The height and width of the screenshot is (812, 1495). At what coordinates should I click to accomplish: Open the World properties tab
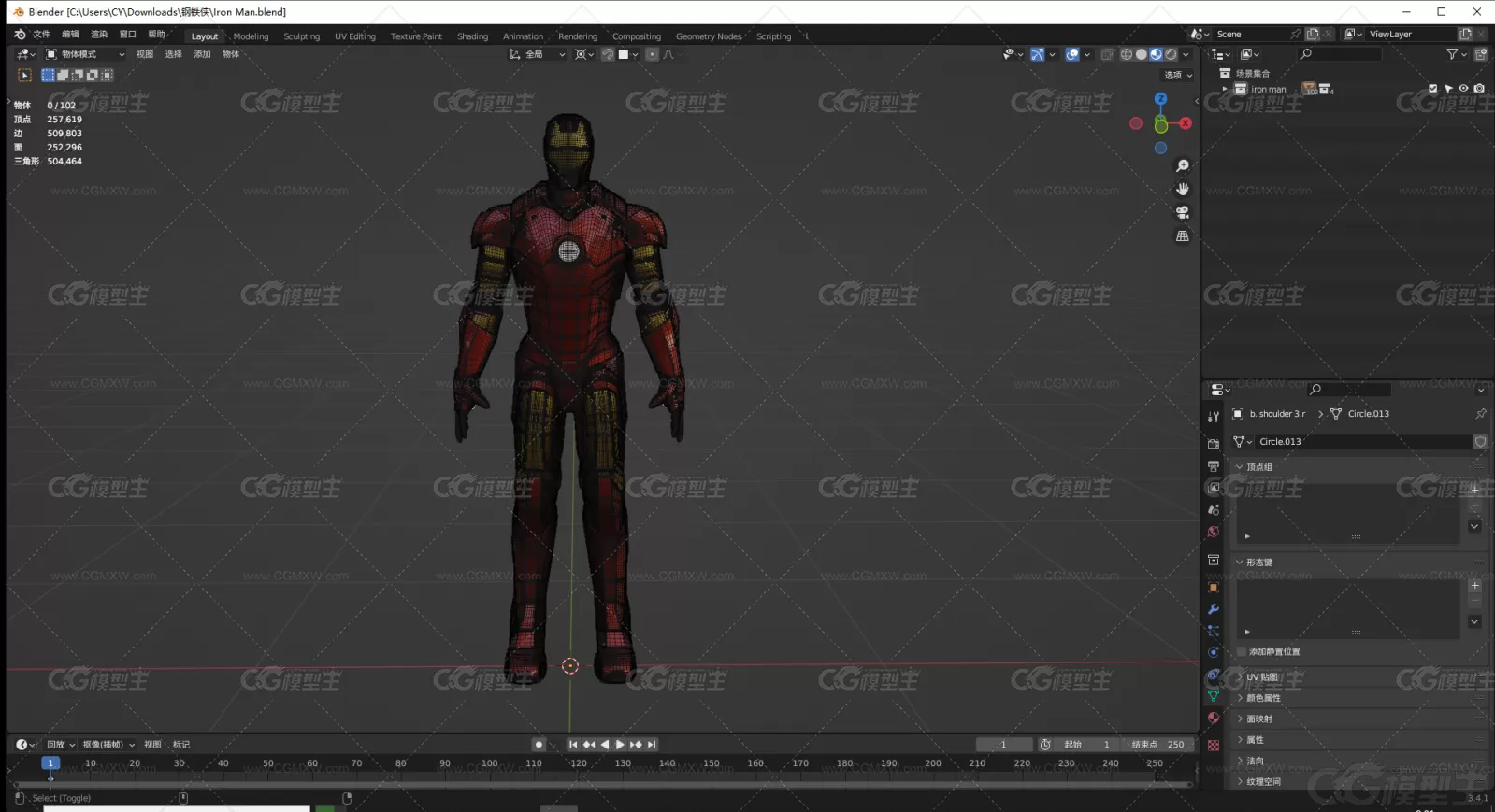pos(1214,532)
